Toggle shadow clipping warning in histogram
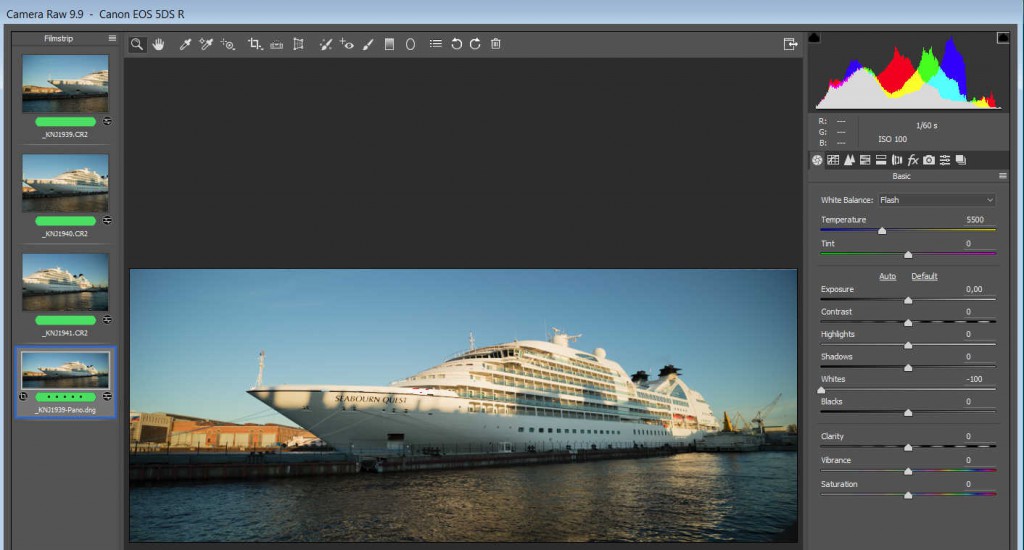Screen dimensions: 1024x550 [814, 38]
